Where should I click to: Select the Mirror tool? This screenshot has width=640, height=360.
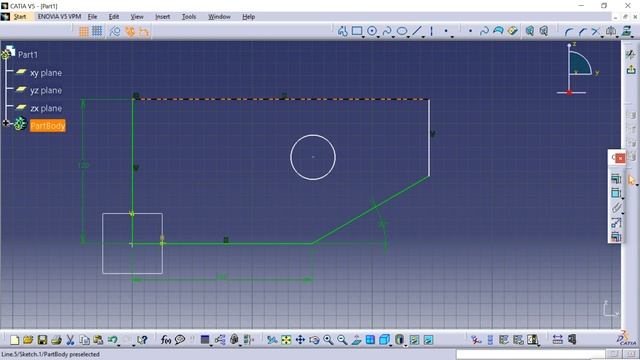click(611, 31)
